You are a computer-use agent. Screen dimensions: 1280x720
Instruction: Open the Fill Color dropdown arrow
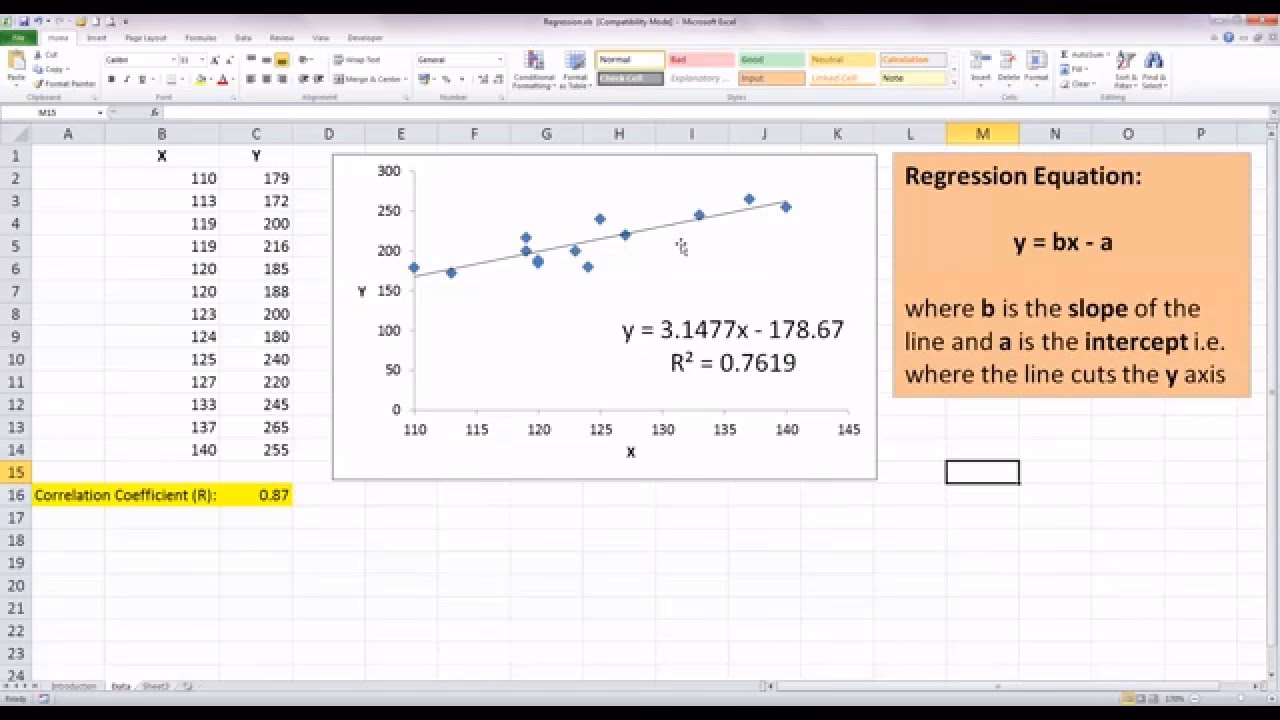212,79
